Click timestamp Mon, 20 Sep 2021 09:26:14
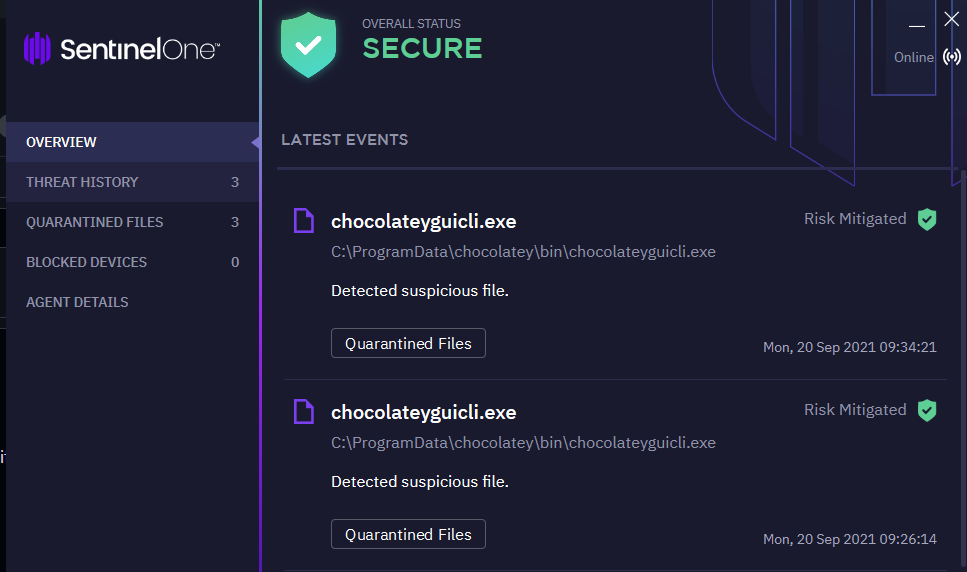The width and height of the screenshot is (967, 572). click(x=850, y=539)
